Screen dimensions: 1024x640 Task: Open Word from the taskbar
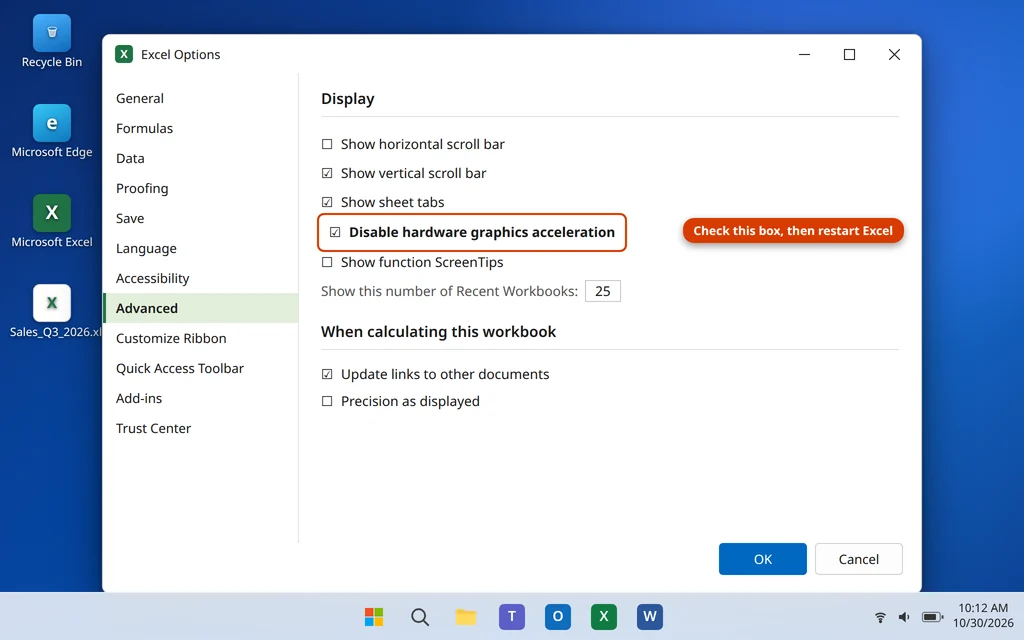point(650,616)
